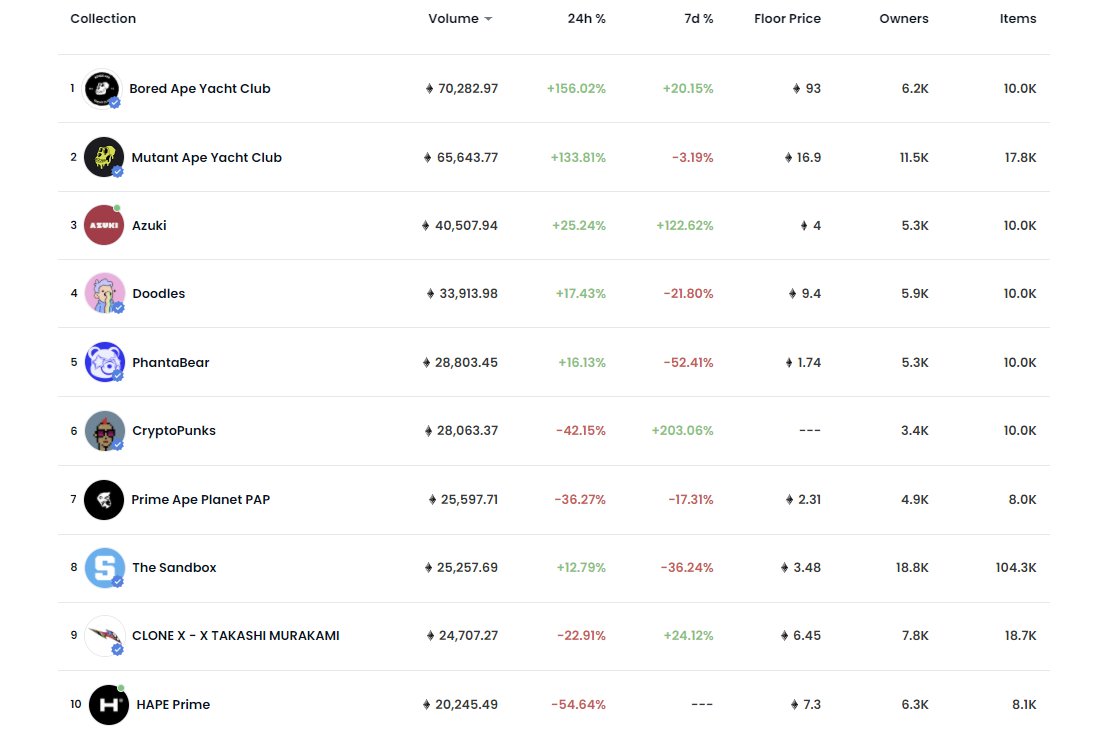Click HAPE Prime floor price 7.3
This screenshot has width=1100, height=736.
812,704
